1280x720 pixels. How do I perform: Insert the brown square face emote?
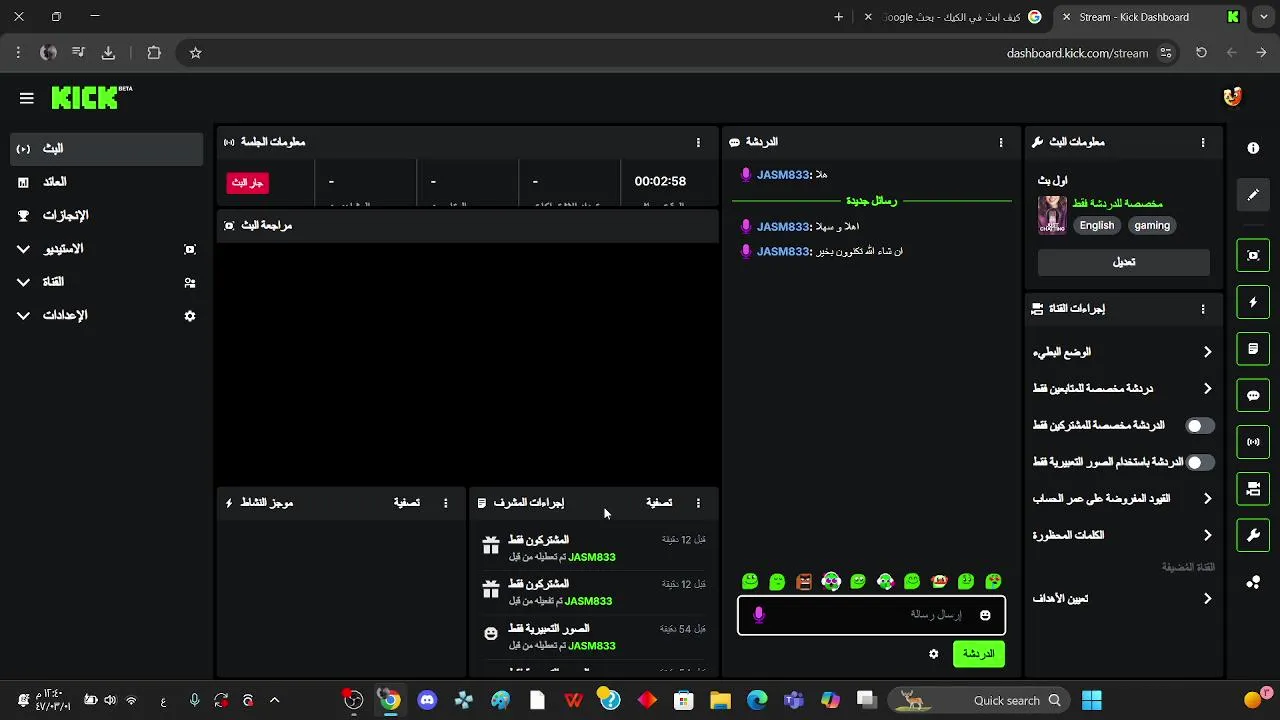tap(804, 581)
